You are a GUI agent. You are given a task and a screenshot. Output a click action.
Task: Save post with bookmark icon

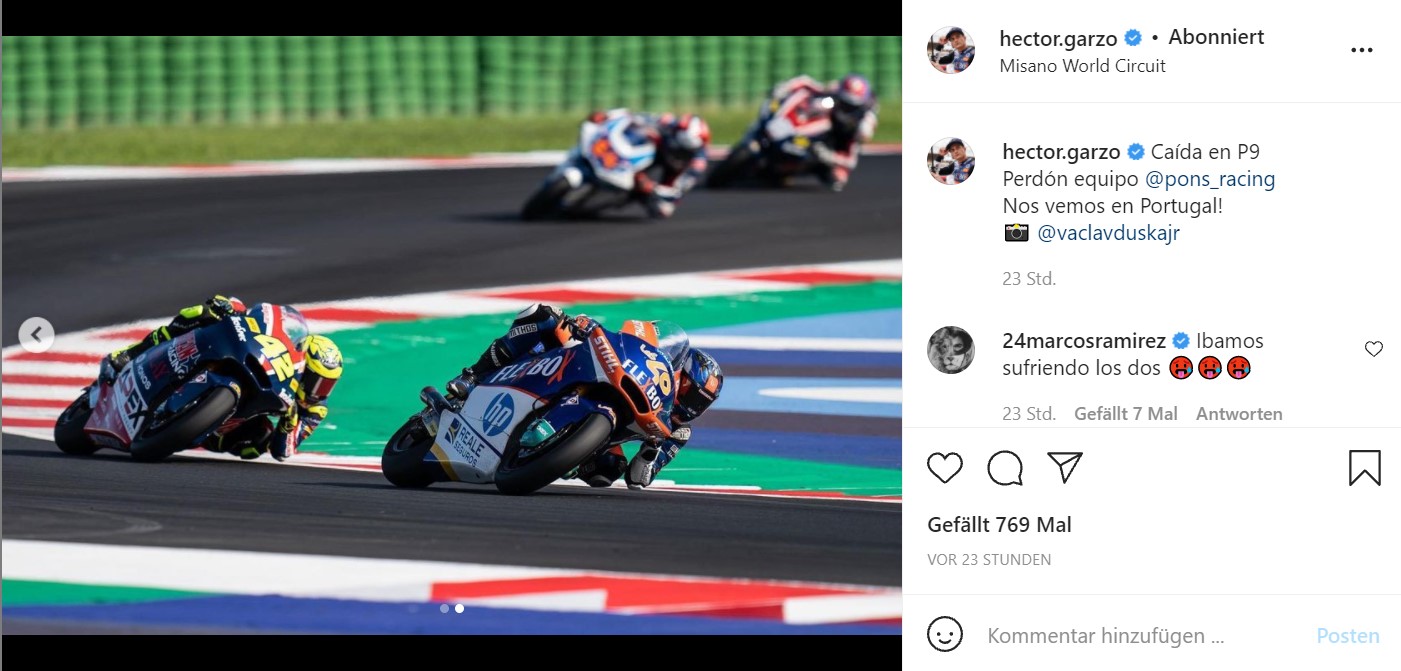pos(1365,468)
